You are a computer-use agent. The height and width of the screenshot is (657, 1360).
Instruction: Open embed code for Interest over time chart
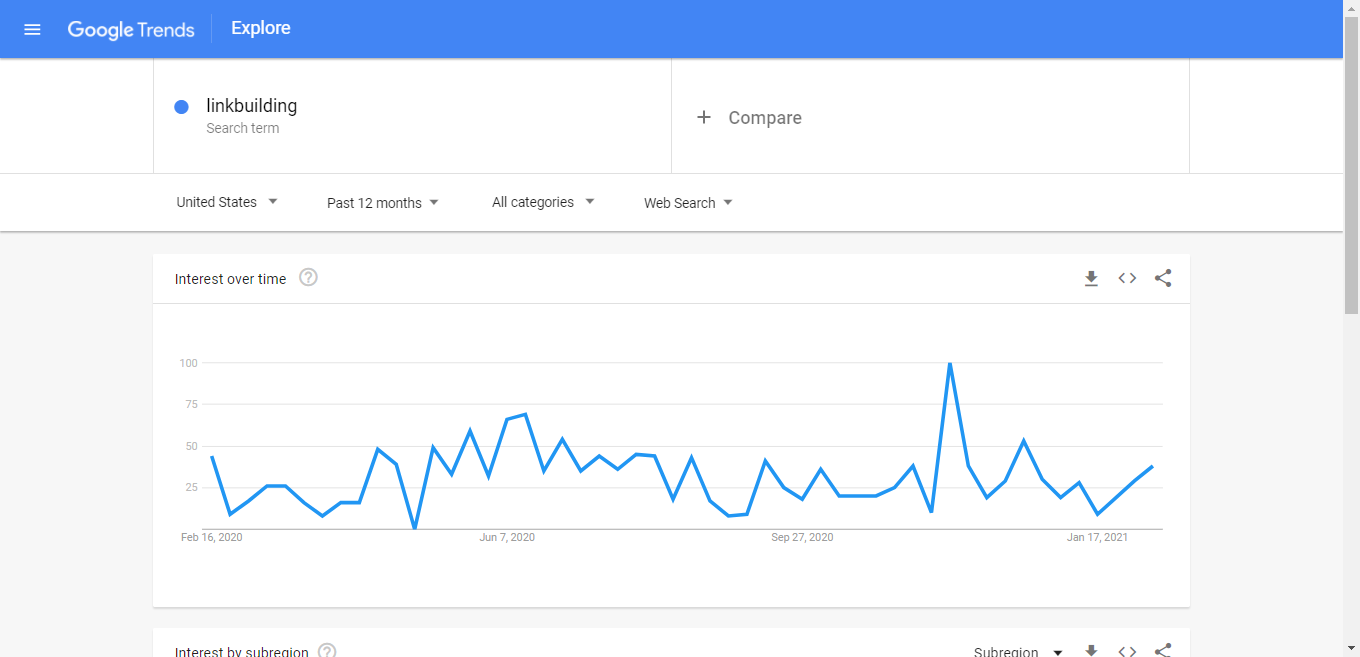1127,278
